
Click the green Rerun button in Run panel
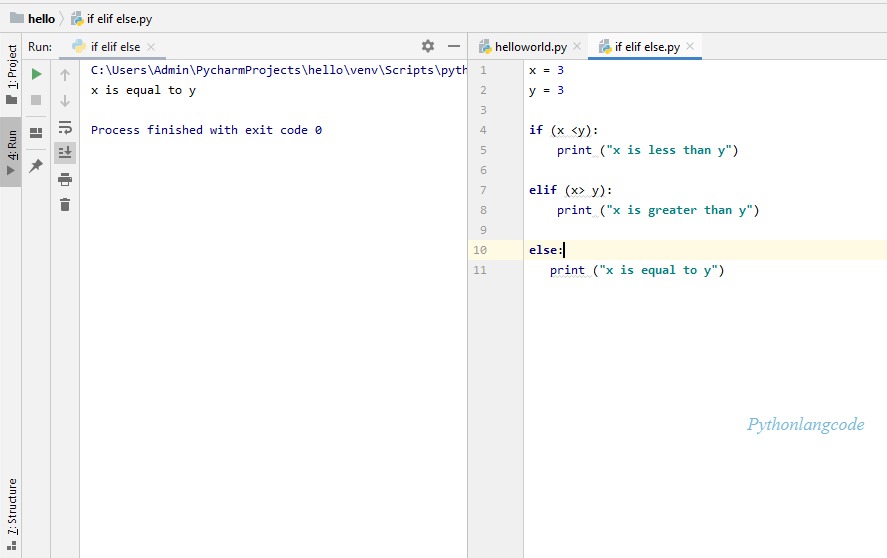(36, 74)
